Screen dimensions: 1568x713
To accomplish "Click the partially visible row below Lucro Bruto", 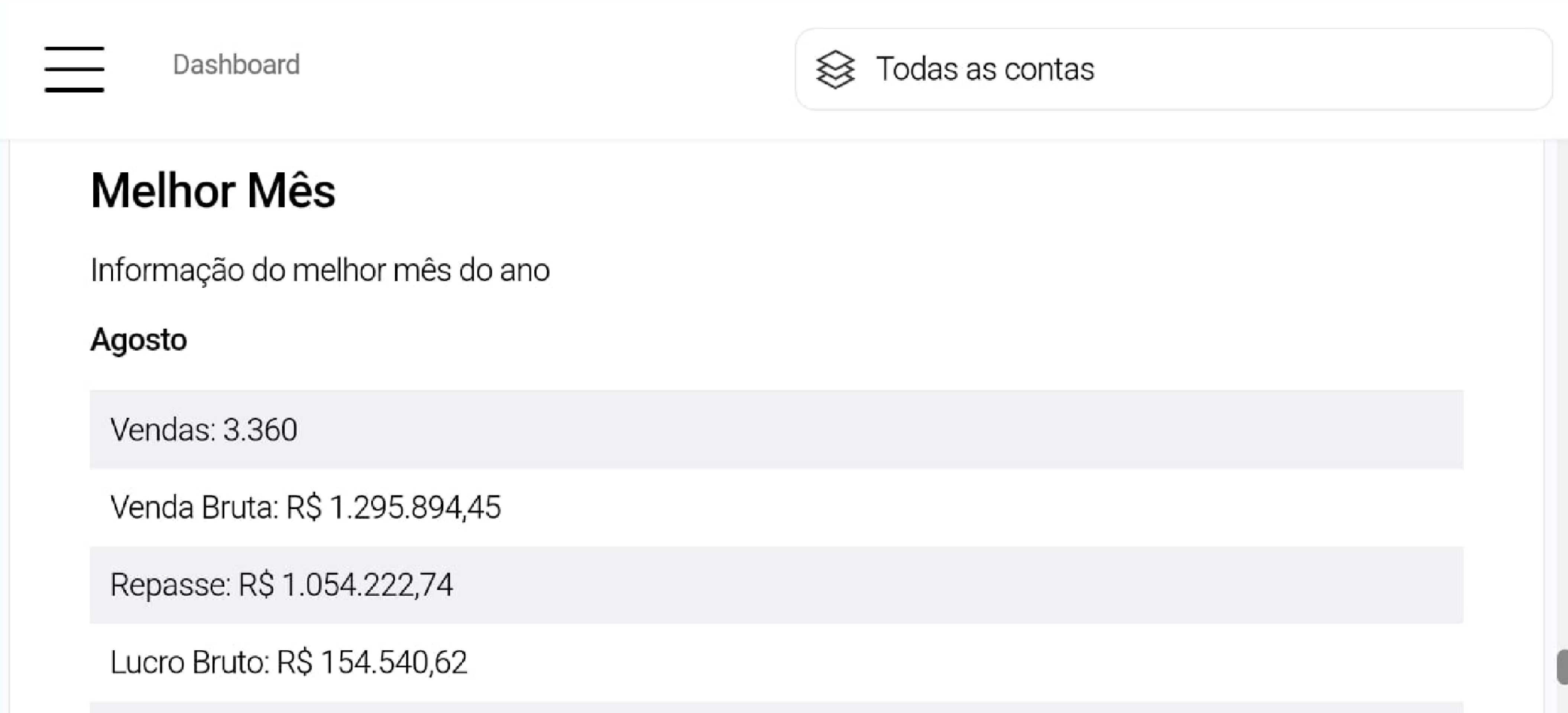I will coord(776,707).
